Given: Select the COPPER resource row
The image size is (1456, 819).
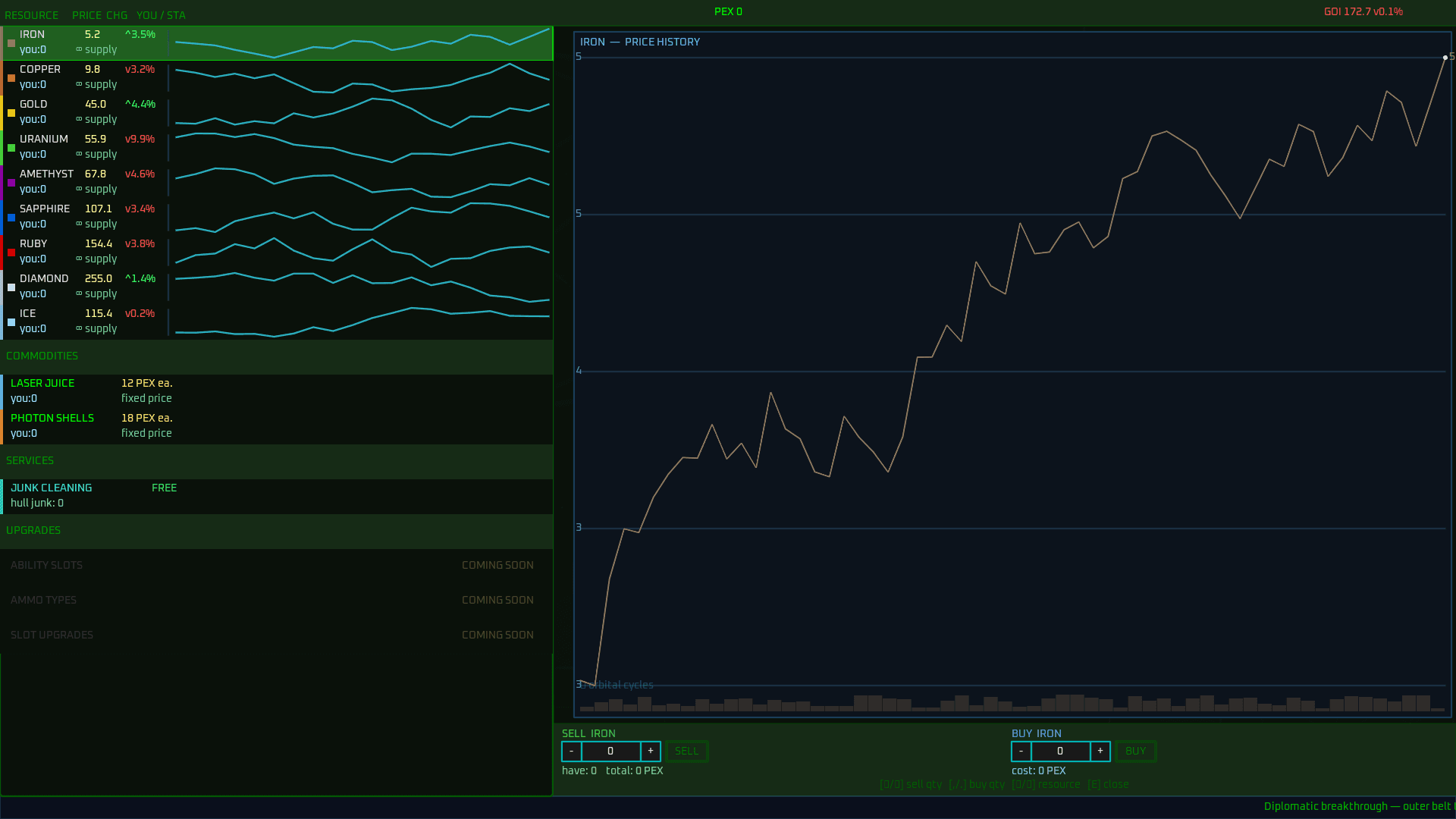Looking at the screenshot, I should 277,78.
